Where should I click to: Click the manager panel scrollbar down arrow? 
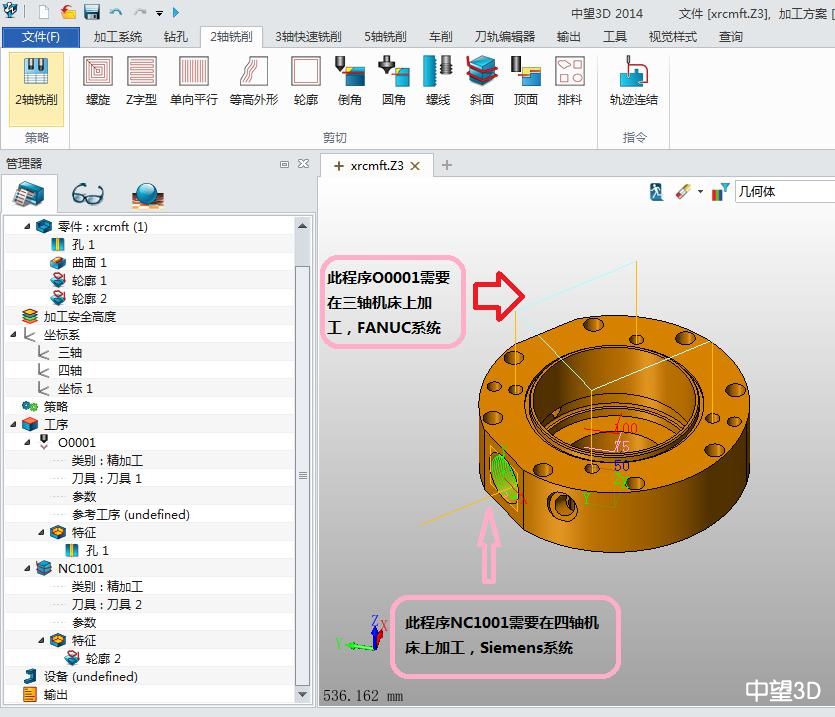point(303,694)
